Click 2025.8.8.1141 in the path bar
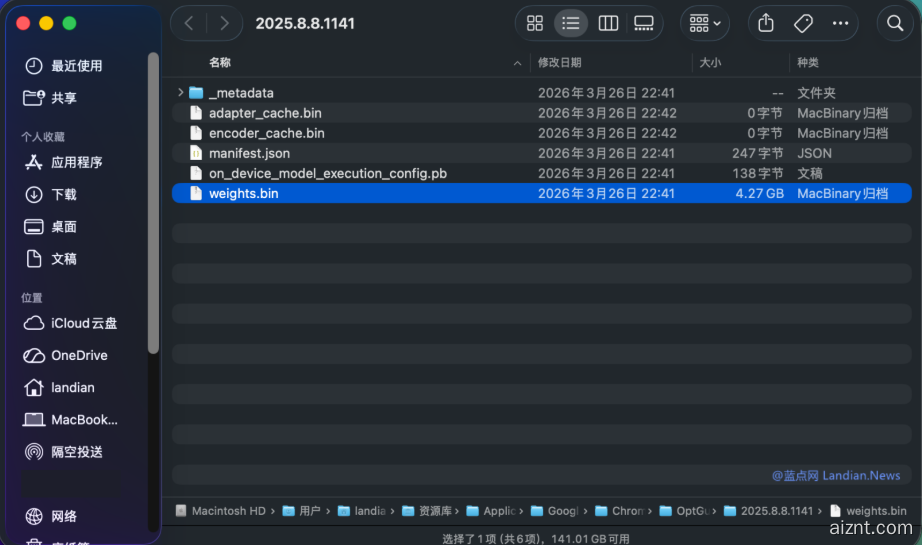923x545 pixels. pos(769,511)
